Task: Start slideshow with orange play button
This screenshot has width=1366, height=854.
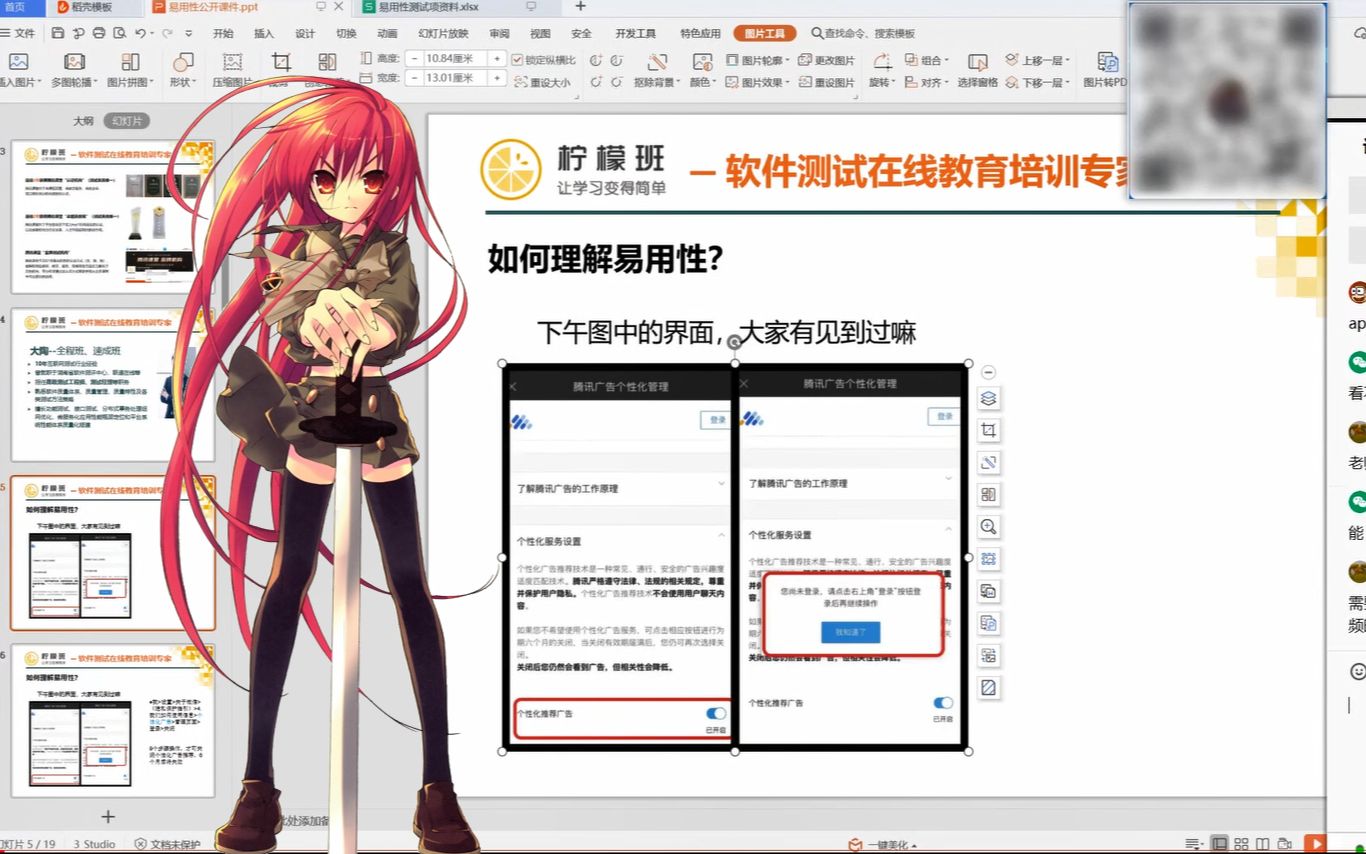Action: (1316, 844)
